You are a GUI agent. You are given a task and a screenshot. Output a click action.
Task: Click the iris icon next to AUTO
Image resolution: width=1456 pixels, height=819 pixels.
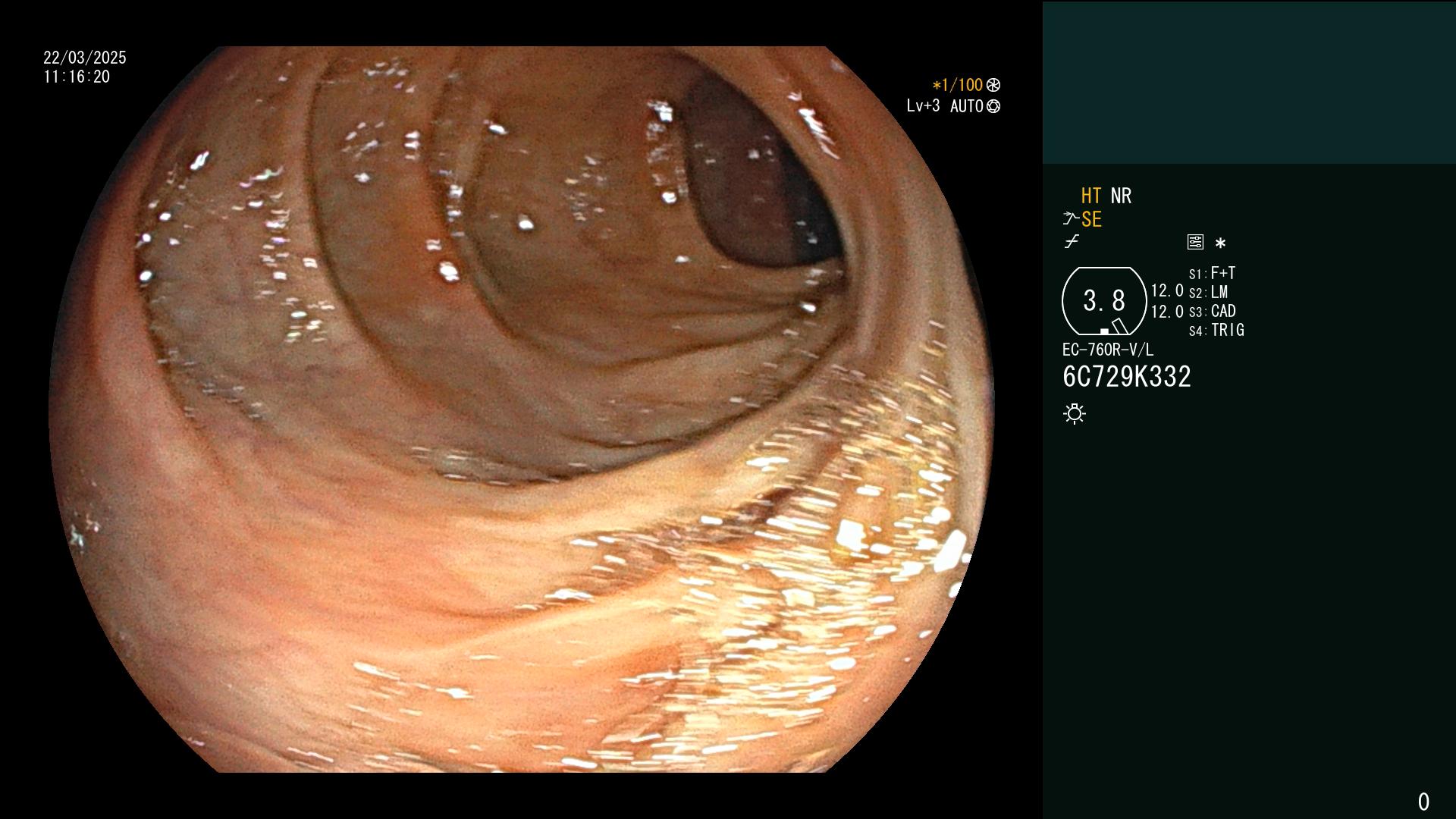pyautogui.click(x=993, y=106)
